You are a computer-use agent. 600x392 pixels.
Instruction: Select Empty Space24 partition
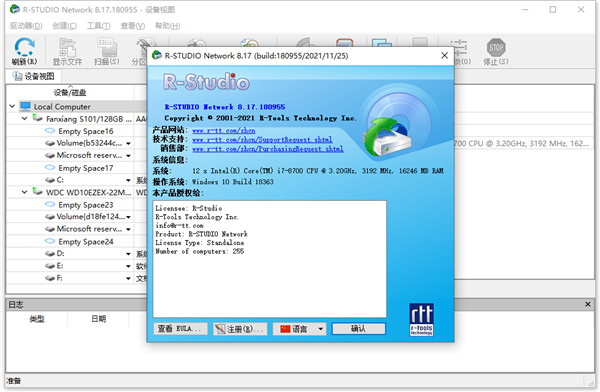click(86, 242)
